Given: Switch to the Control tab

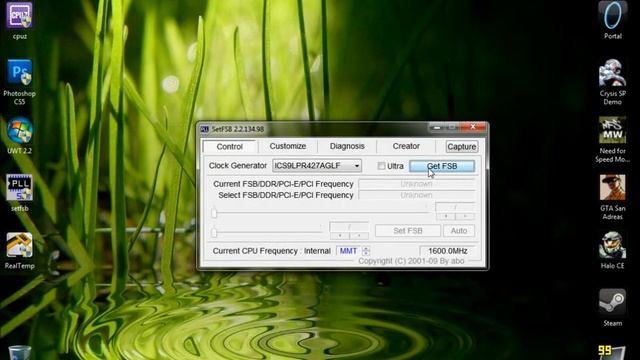Looking at the screenshot, I should [229, 147].
